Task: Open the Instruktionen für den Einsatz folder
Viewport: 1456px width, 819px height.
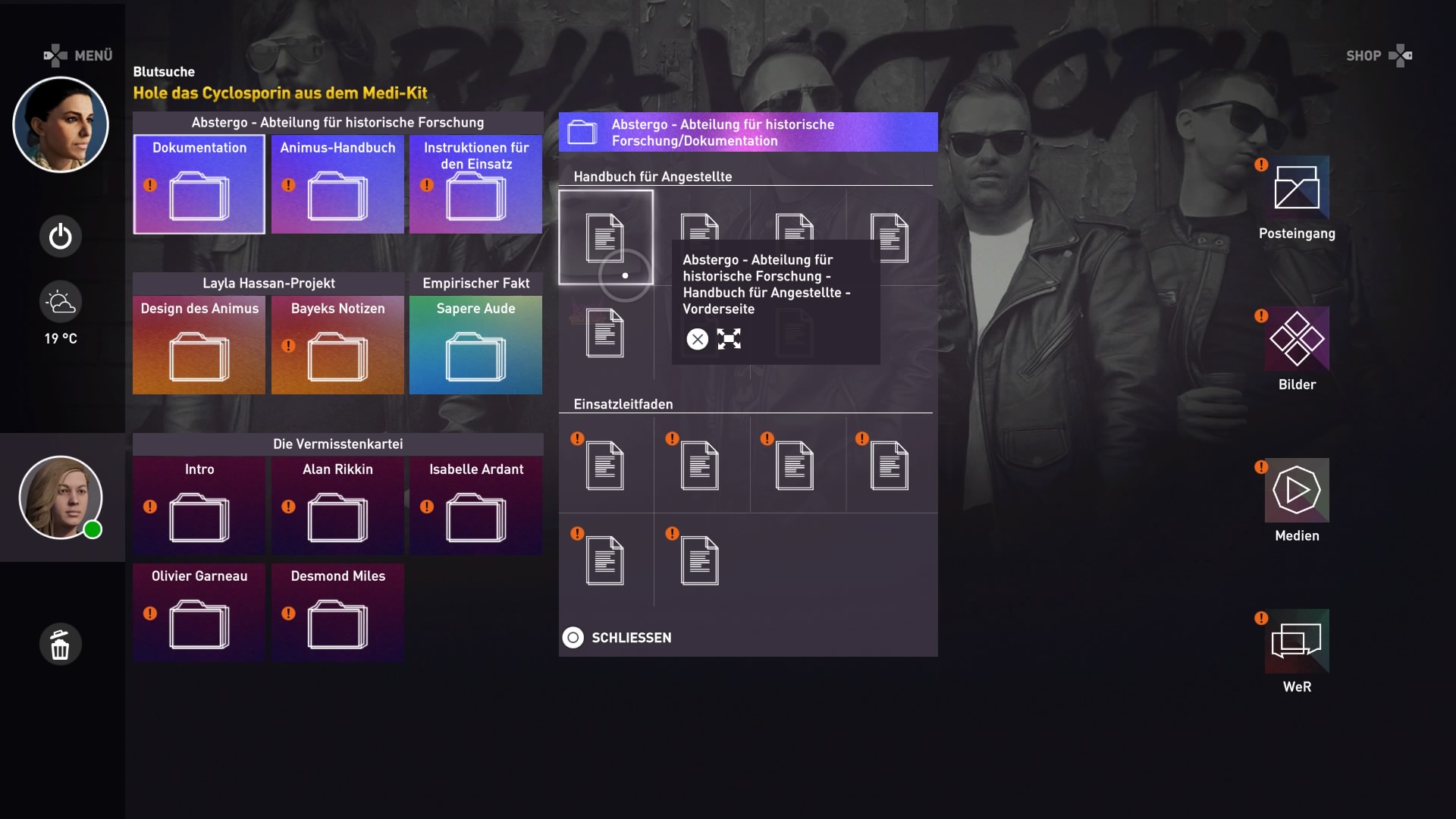Action: [476, 184]
